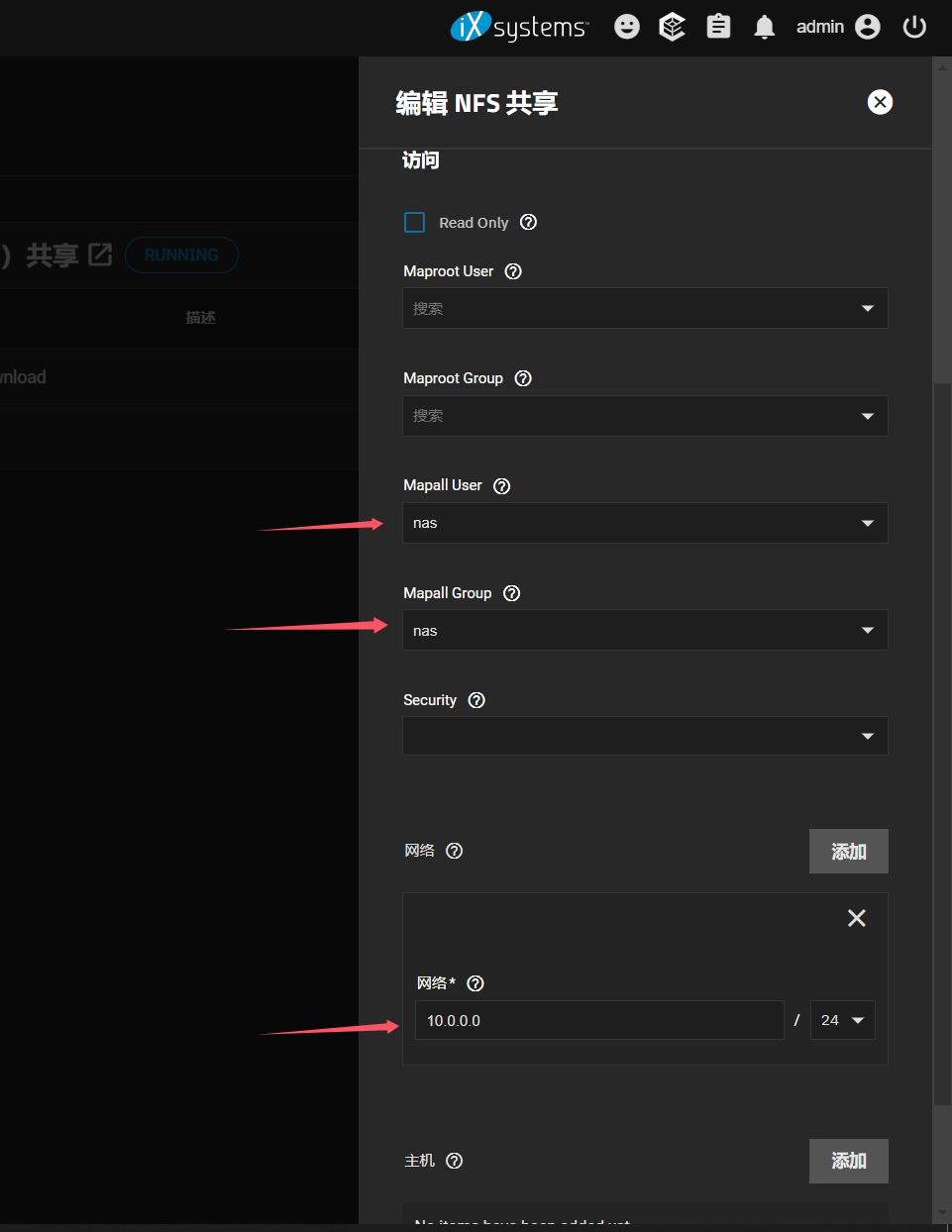Open the Mapall User dropdown set to nas
The width and height of the screenshot is (952, 1232).
tap(645, 523)
